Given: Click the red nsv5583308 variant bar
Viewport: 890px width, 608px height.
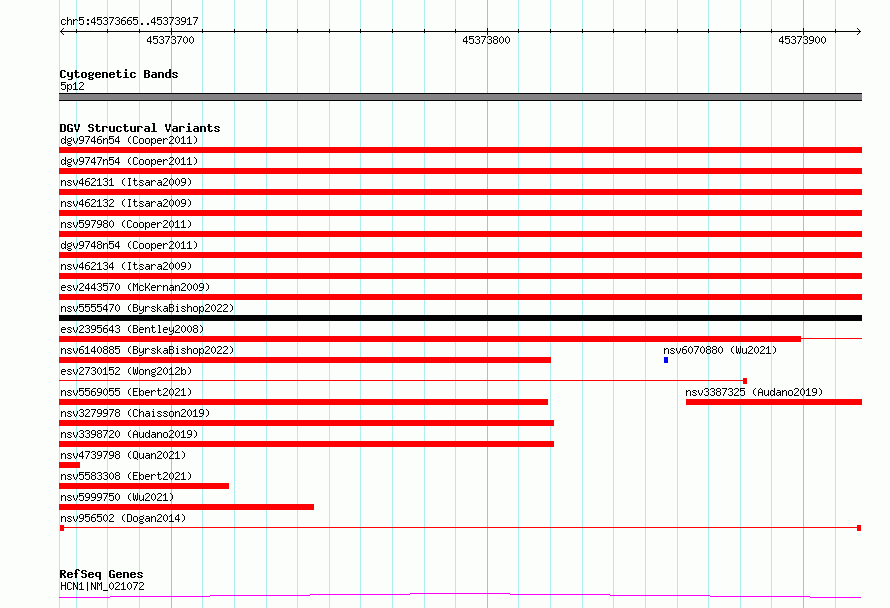Looking at the screenshot, I should click(144, 486).
